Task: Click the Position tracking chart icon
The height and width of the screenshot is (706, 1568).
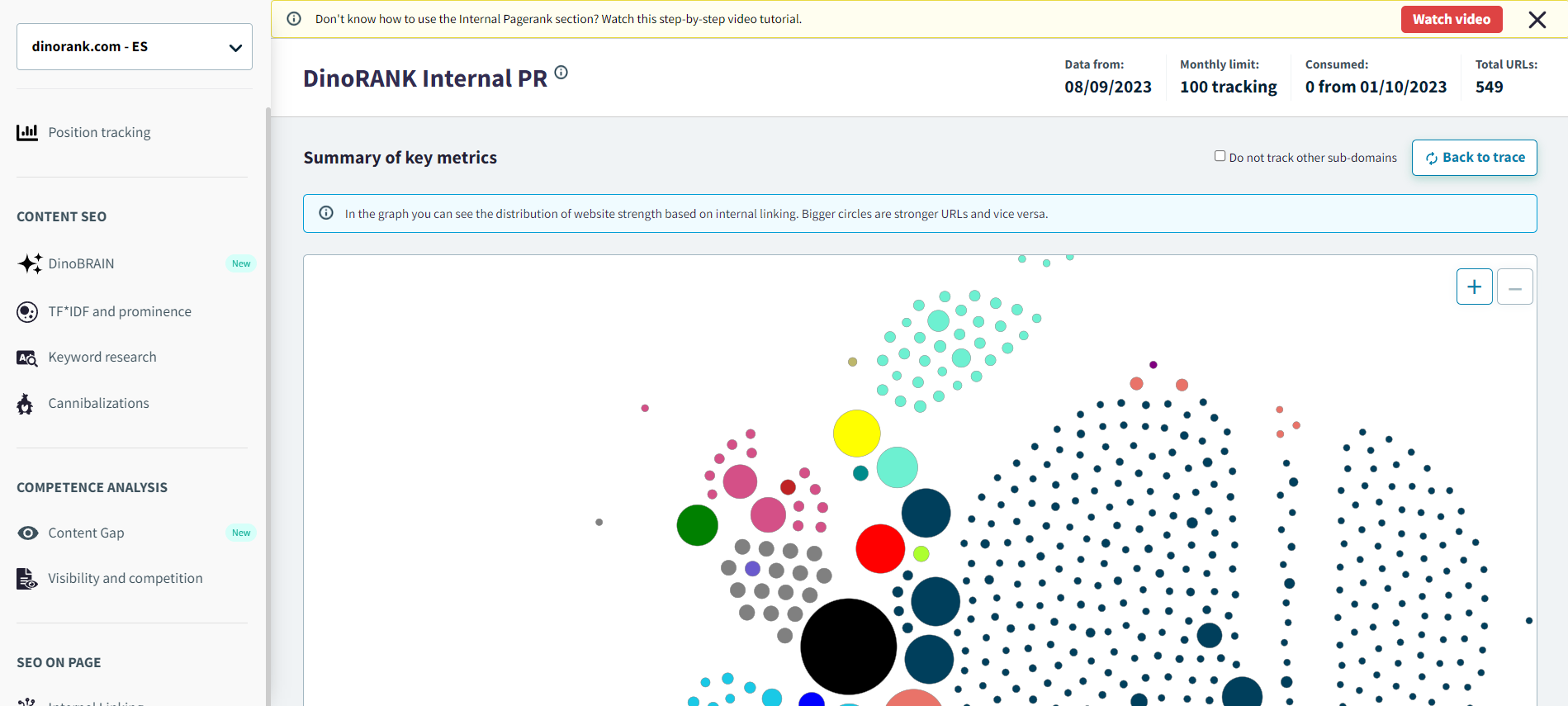Action: [x=27, y=132]
